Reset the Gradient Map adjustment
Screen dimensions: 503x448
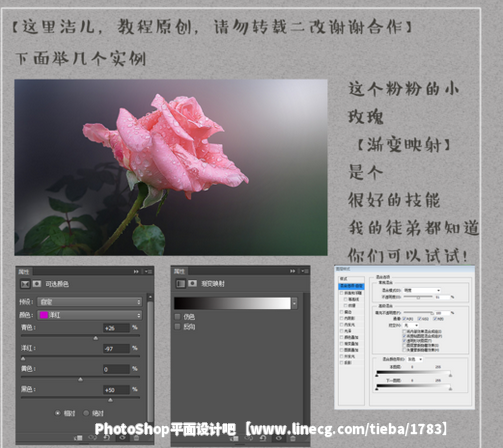click(x=263, y=438)
